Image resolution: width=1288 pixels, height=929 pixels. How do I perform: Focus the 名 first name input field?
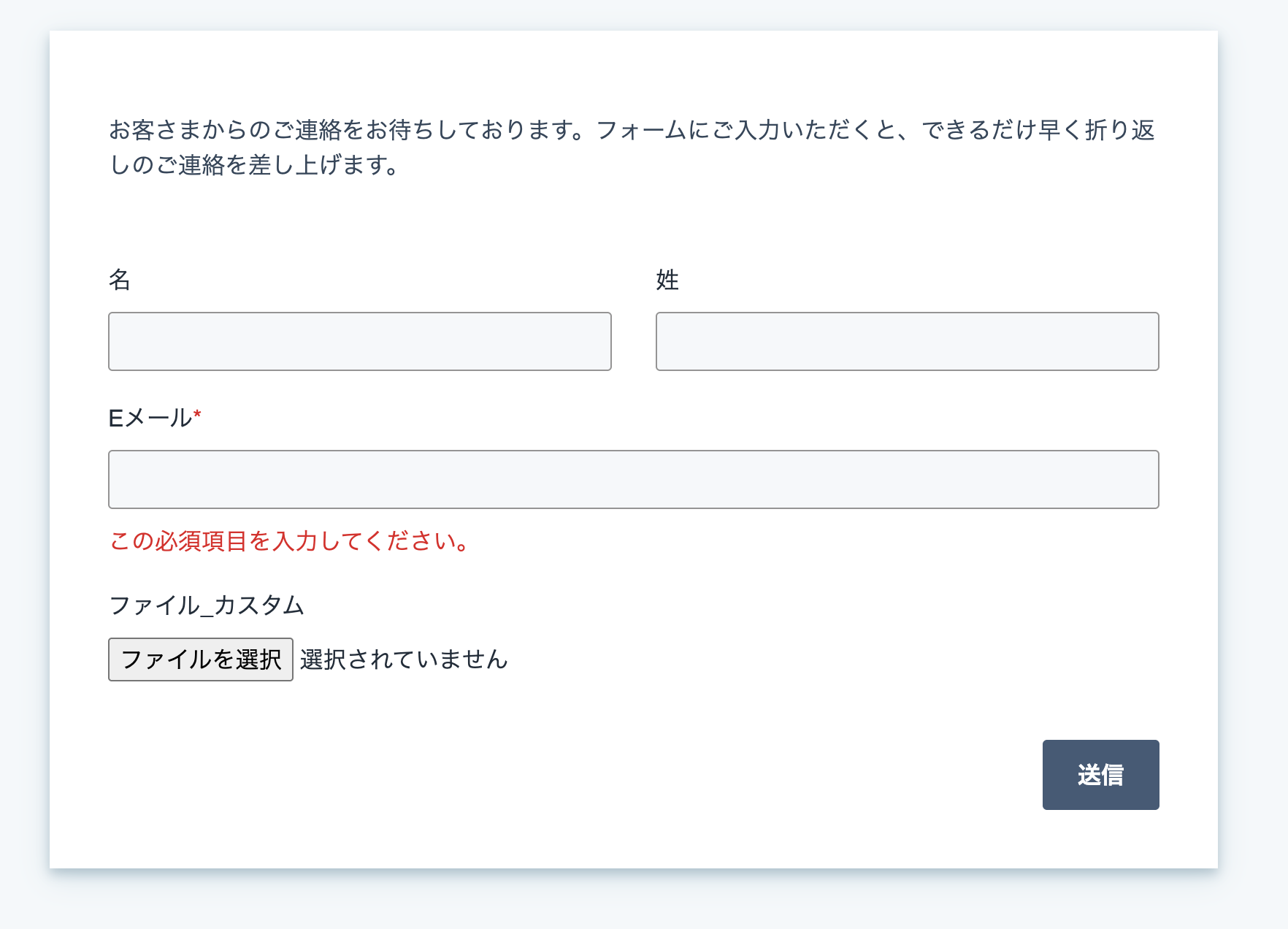click(x=360, y=341)
